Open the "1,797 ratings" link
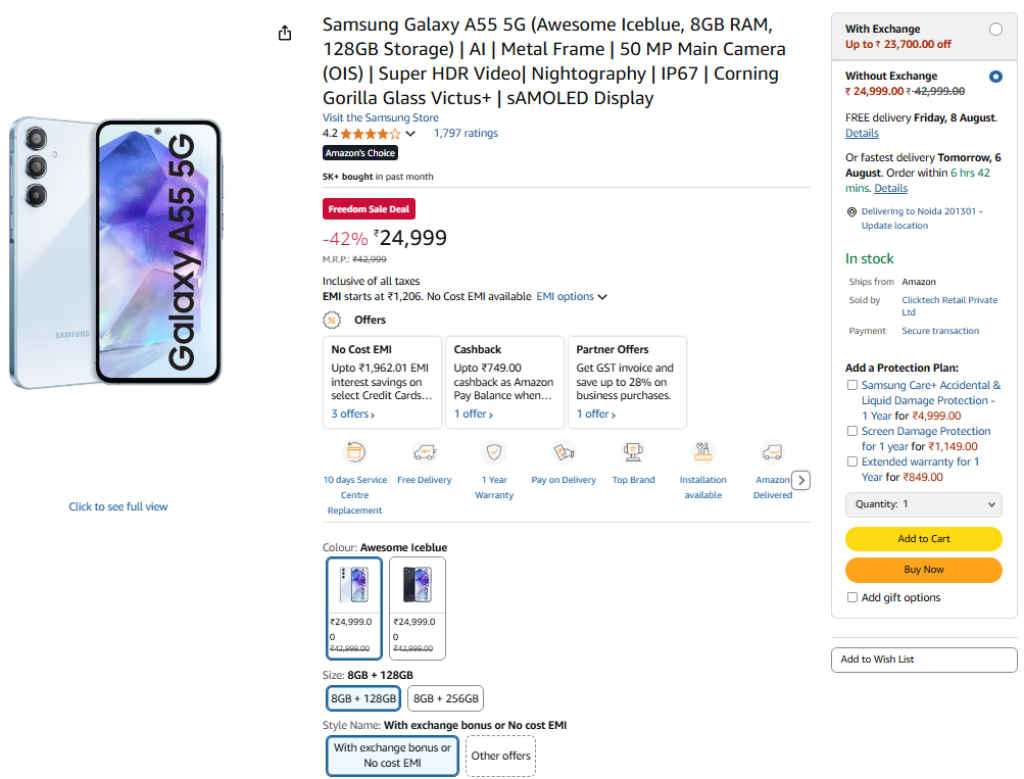Image resolution: width=1024 pixels, height=779 pixels. click(465, 133)
